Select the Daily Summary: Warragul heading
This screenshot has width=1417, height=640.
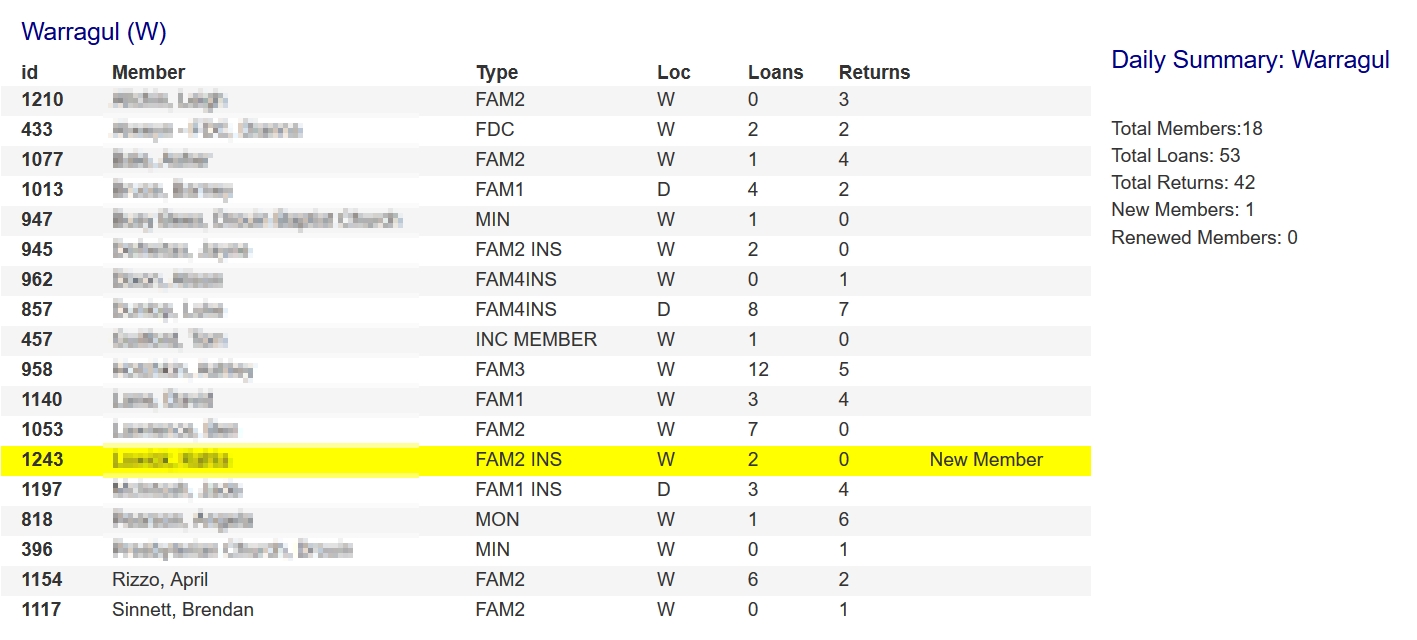[1250, 60]
